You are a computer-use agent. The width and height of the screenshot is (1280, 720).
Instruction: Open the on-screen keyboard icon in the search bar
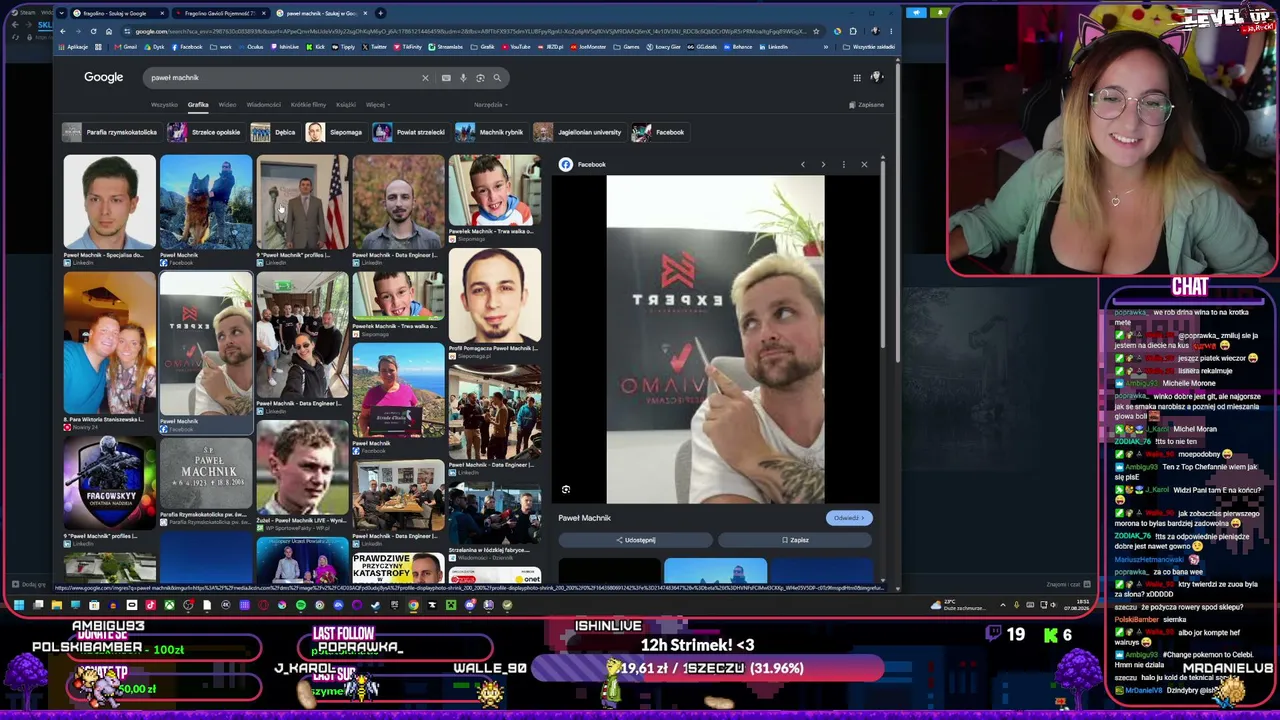click(x=446, y=78)
